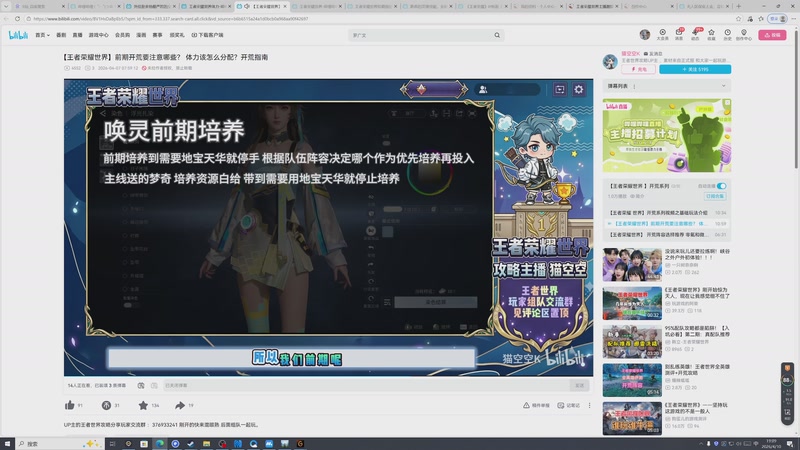The height and width of the screenshot is (450, 800).
Task: Click the bilibili logo in header
Action: (18, 35)
